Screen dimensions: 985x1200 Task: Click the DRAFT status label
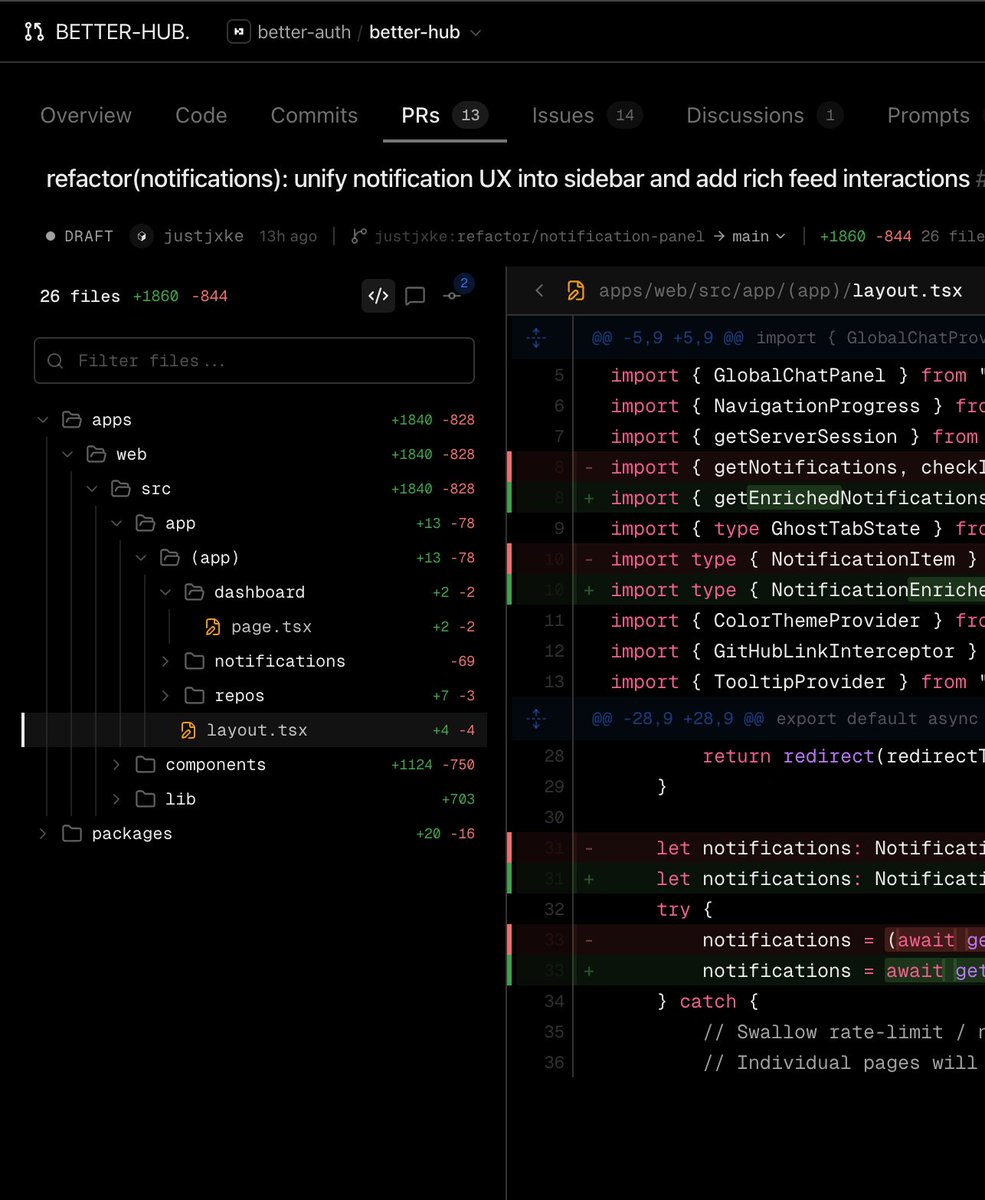click(x=79, y=236)
